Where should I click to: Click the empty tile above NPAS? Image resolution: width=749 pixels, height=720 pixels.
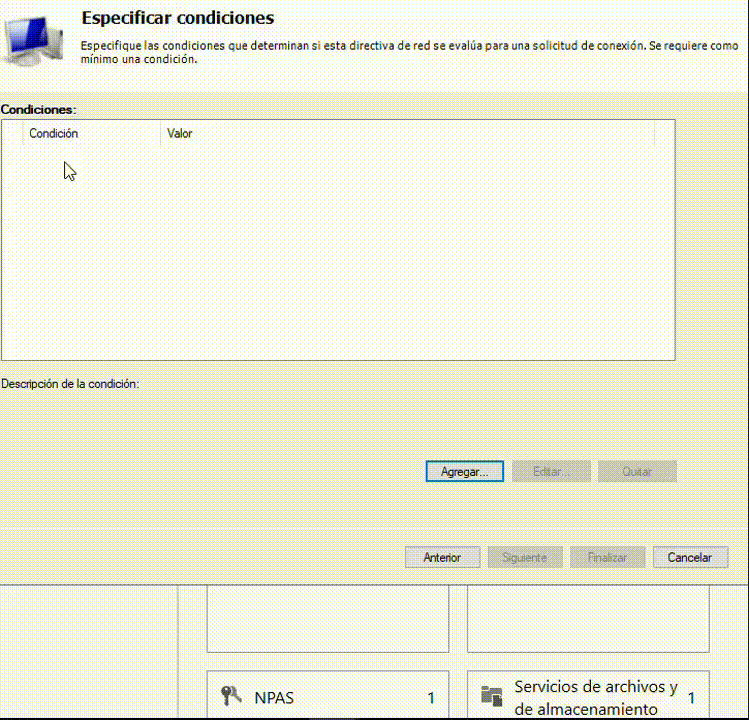coord(327,618)
